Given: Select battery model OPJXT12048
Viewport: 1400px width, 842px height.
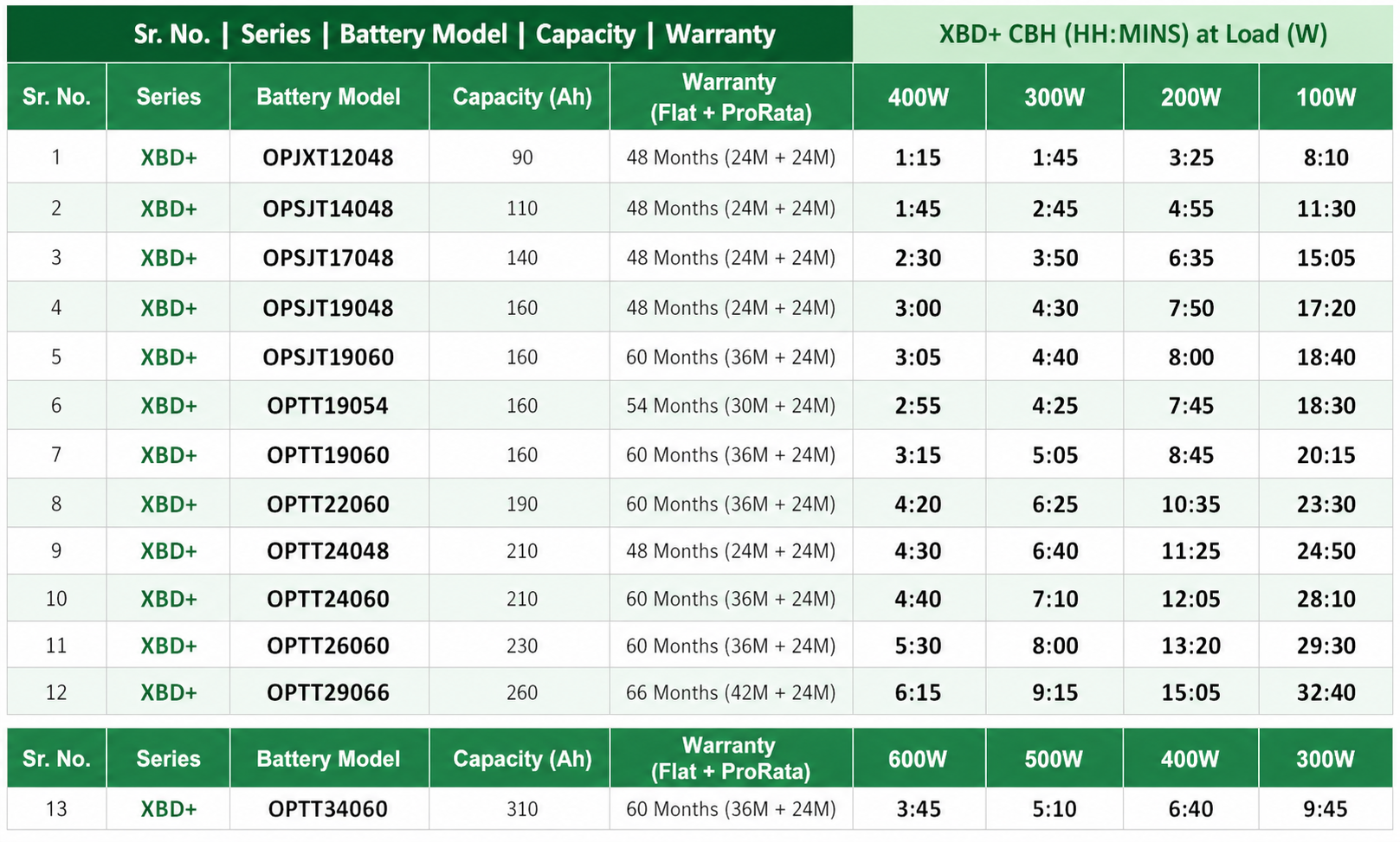Looking at the screenshot, I should pos(328,157).
